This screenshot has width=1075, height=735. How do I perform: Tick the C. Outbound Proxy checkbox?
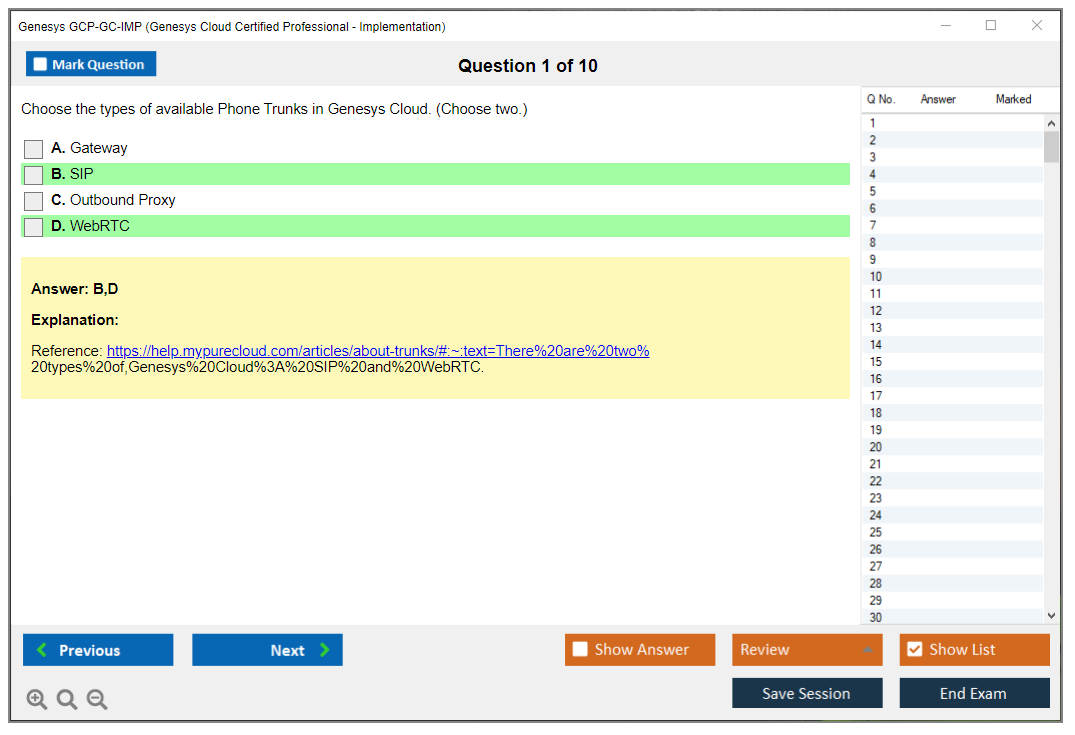pos(34,201)
